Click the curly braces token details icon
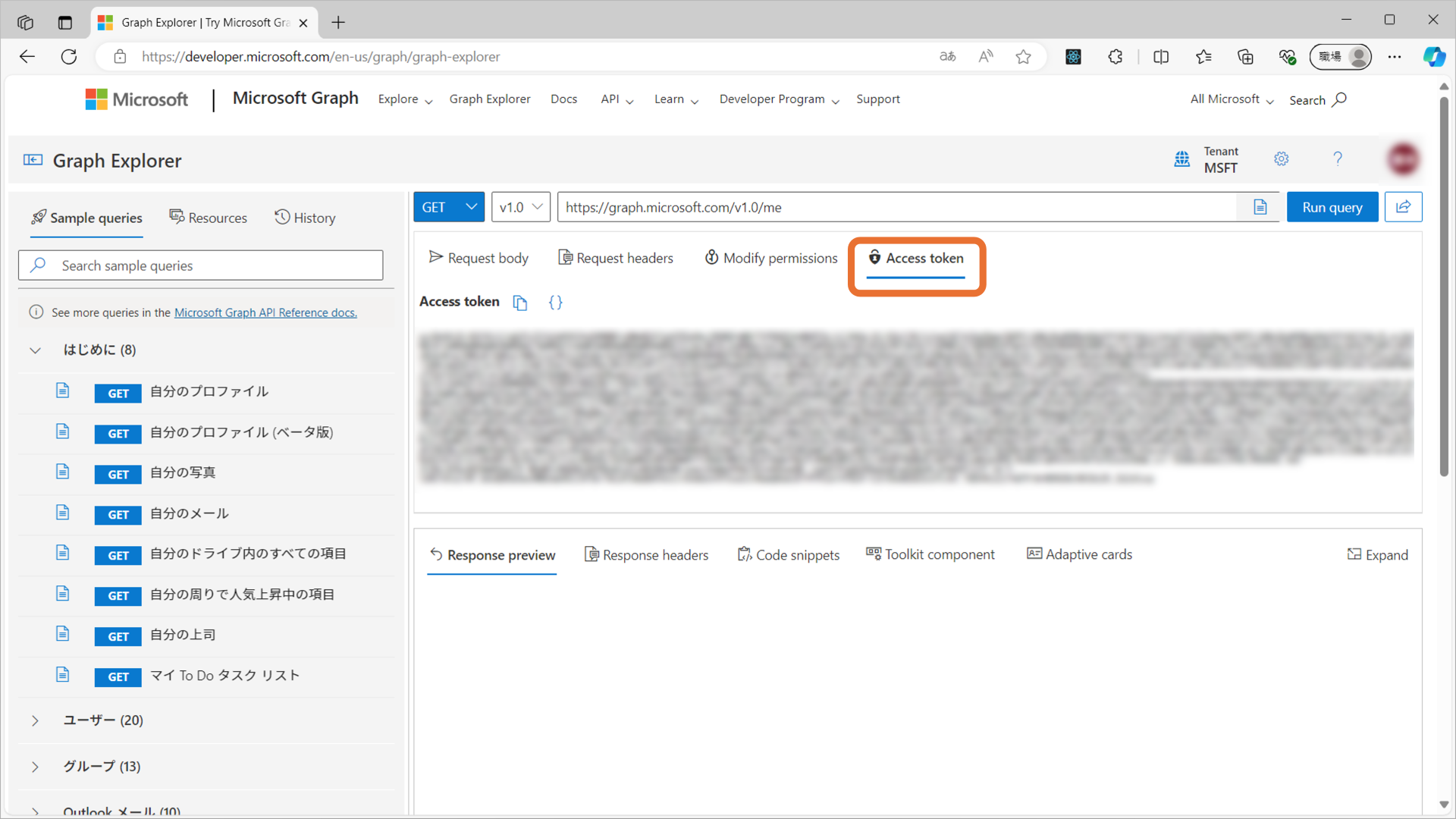This screenshot has width=1456, height=819. click(555, 303)
